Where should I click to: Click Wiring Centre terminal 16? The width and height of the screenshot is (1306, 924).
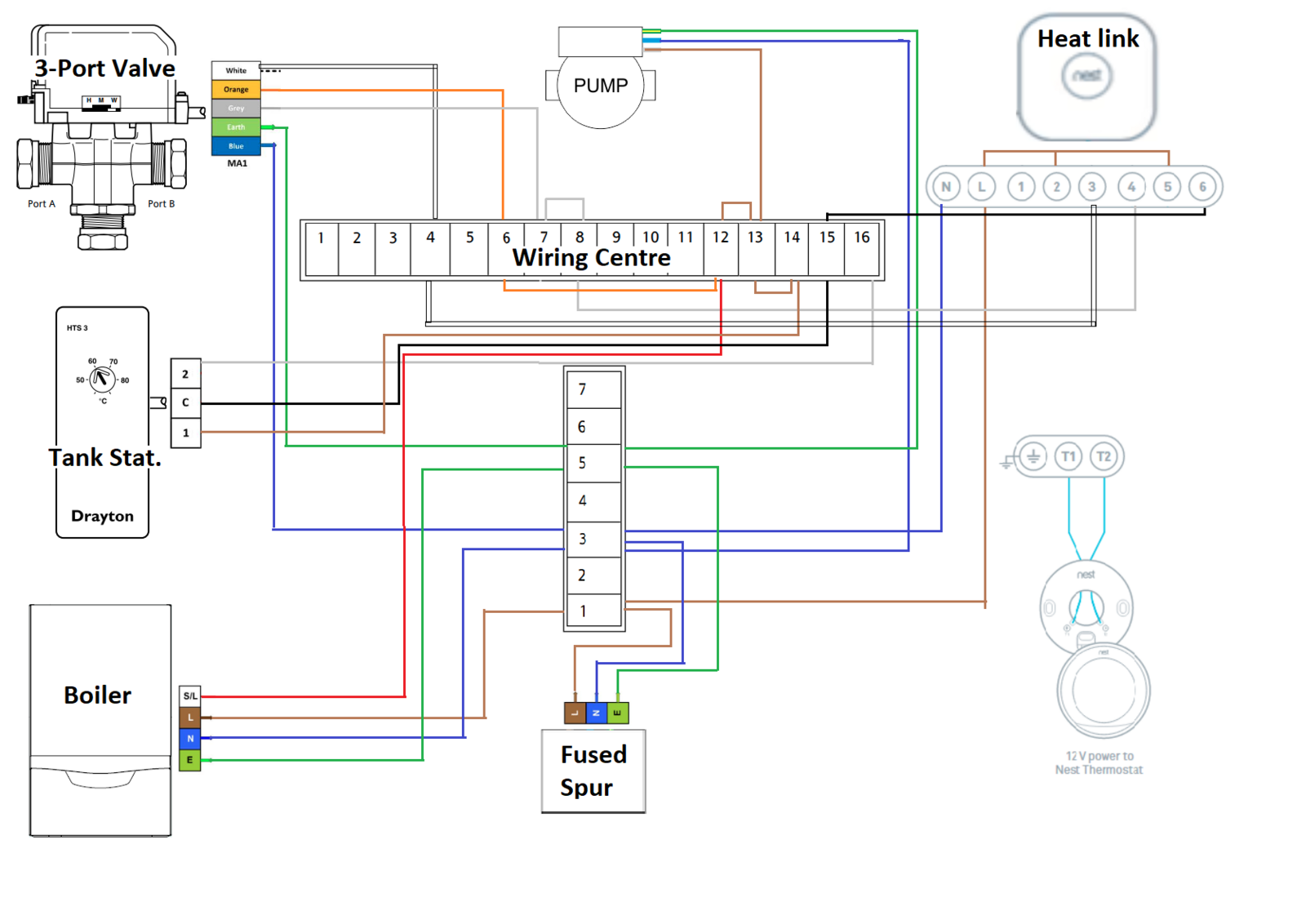(x=862, y=238)
